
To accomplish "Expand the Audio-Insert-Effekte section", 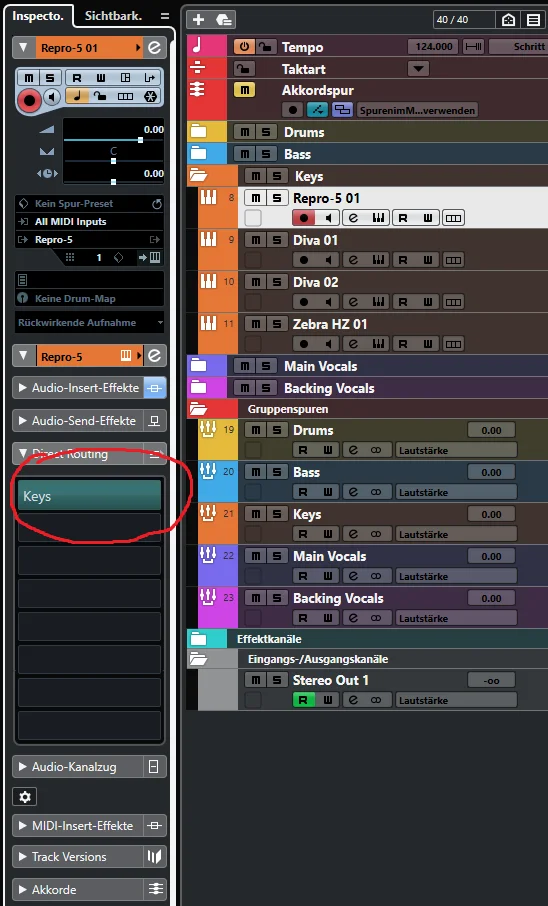I will pos(23,388).
